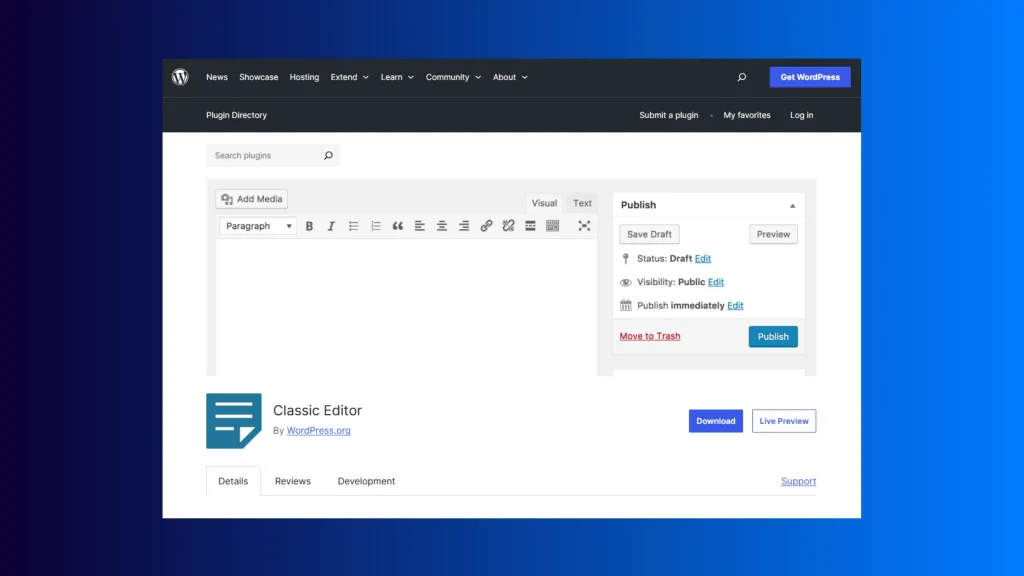The height and width of the screenshot is (576, 1024).
Task: Click the search magnifier icon in header
Action: pyautogui.click(x=741, y=77)
